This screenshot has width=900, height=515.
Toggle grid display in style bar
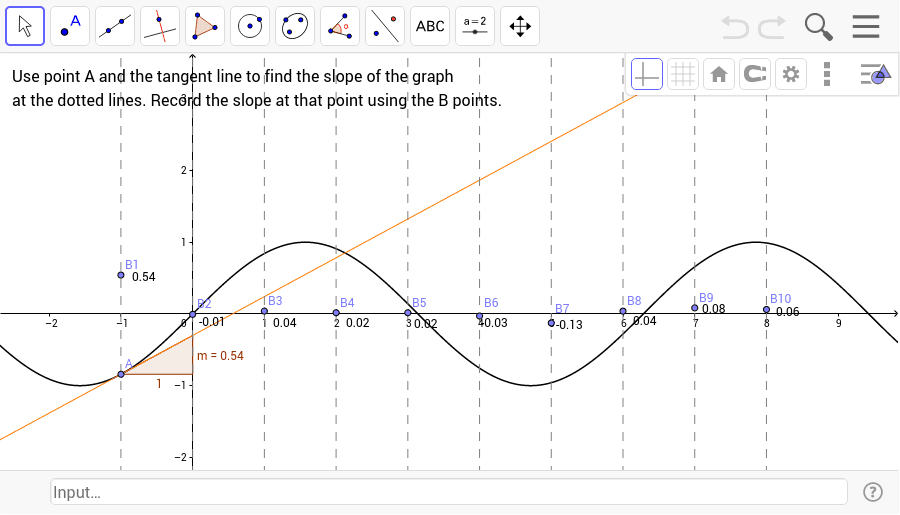click(683, 74)
